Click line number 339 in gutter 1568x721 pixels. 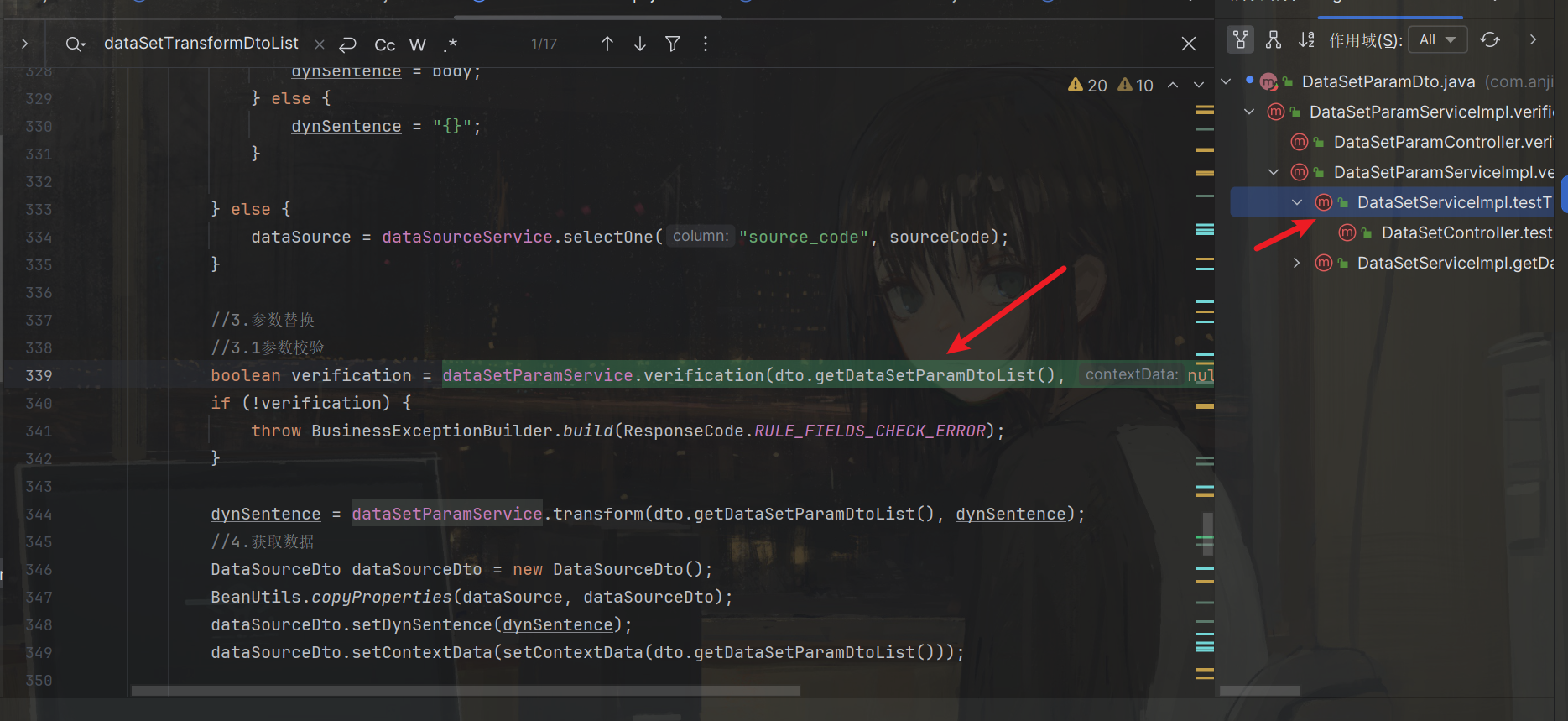click(x=39, y=375)
